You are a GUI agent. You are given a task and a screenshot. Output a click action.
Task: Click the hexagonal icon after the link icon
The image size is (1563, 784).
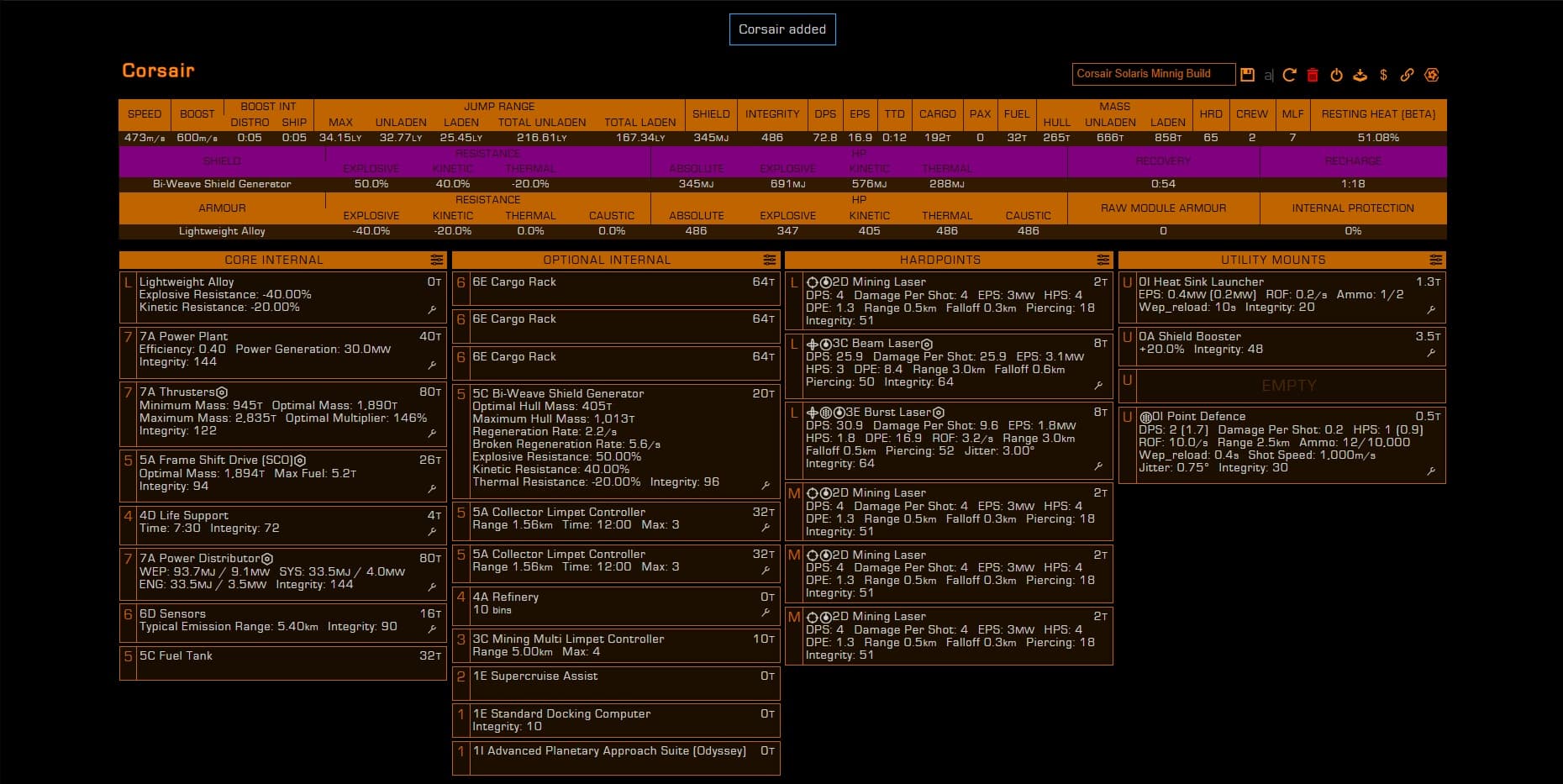click(x=1432, y=75)
